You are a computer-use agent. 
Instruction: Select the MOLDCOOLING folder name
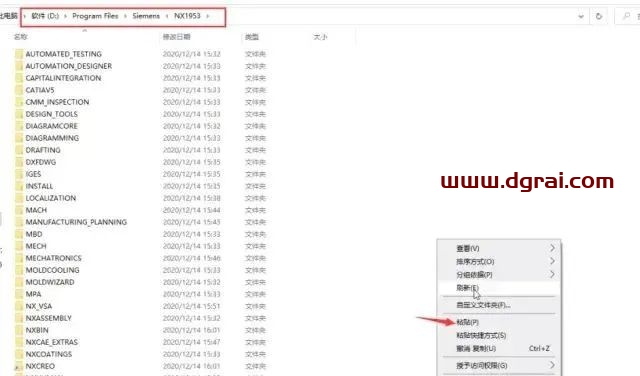tap(53, 270)
